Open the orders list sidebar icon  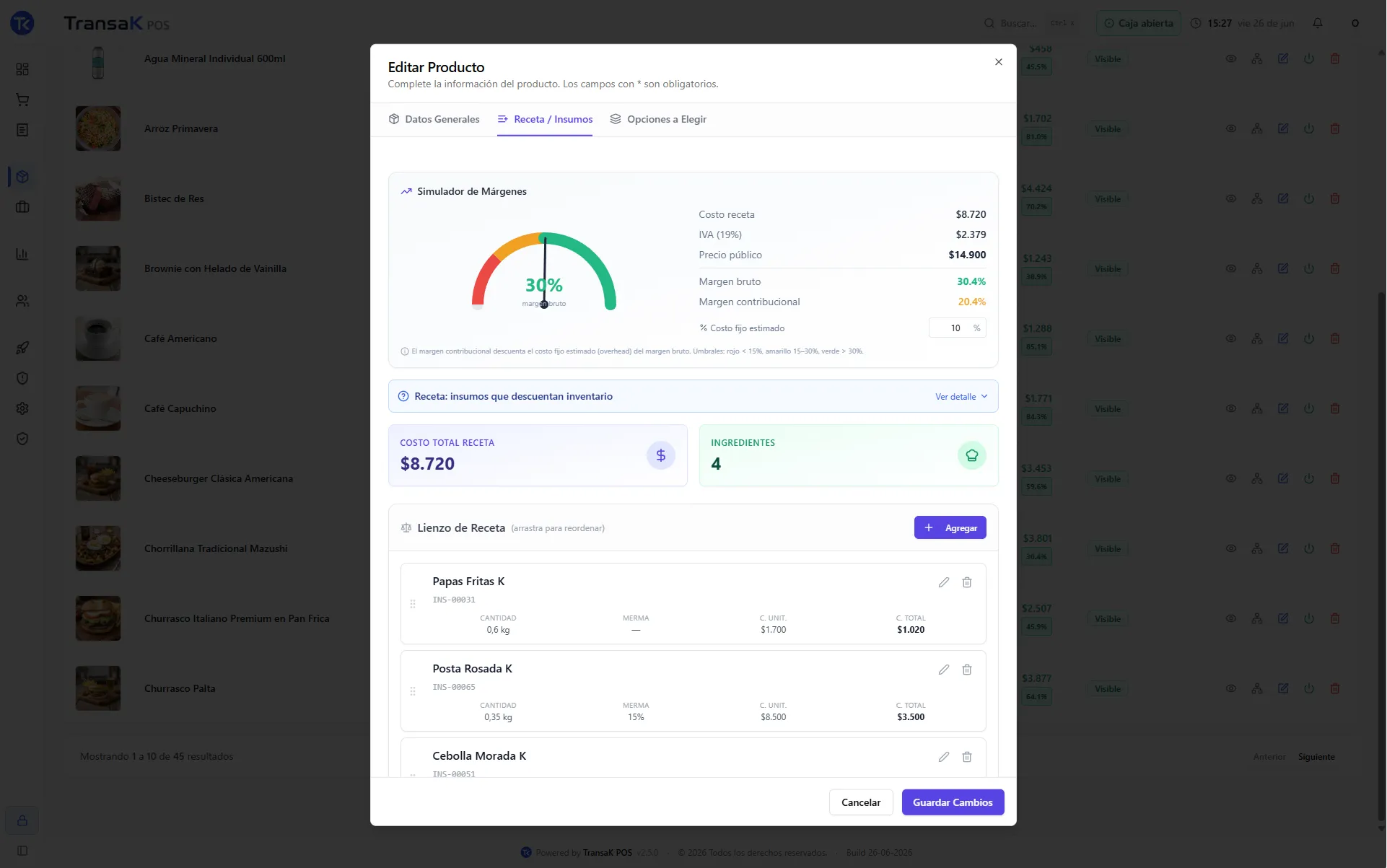[x=22, y=130]
